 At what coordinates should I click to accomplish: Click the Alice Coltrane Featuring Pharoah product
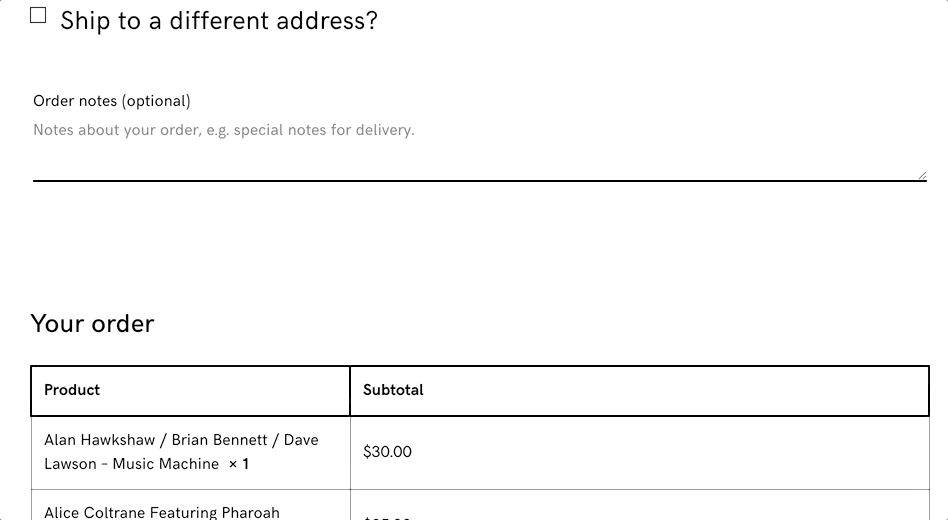(161, 512)
